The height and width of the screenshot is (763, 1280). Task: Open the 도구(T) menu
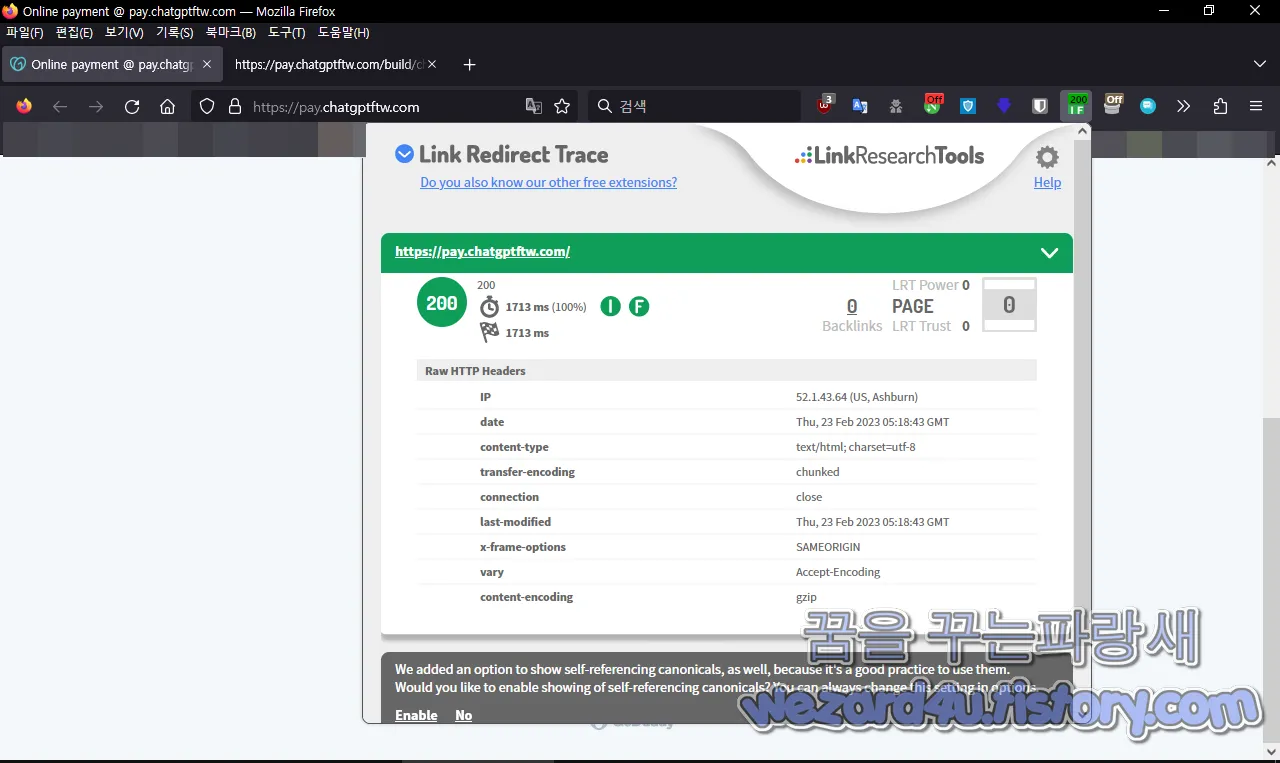pos(287,33)
